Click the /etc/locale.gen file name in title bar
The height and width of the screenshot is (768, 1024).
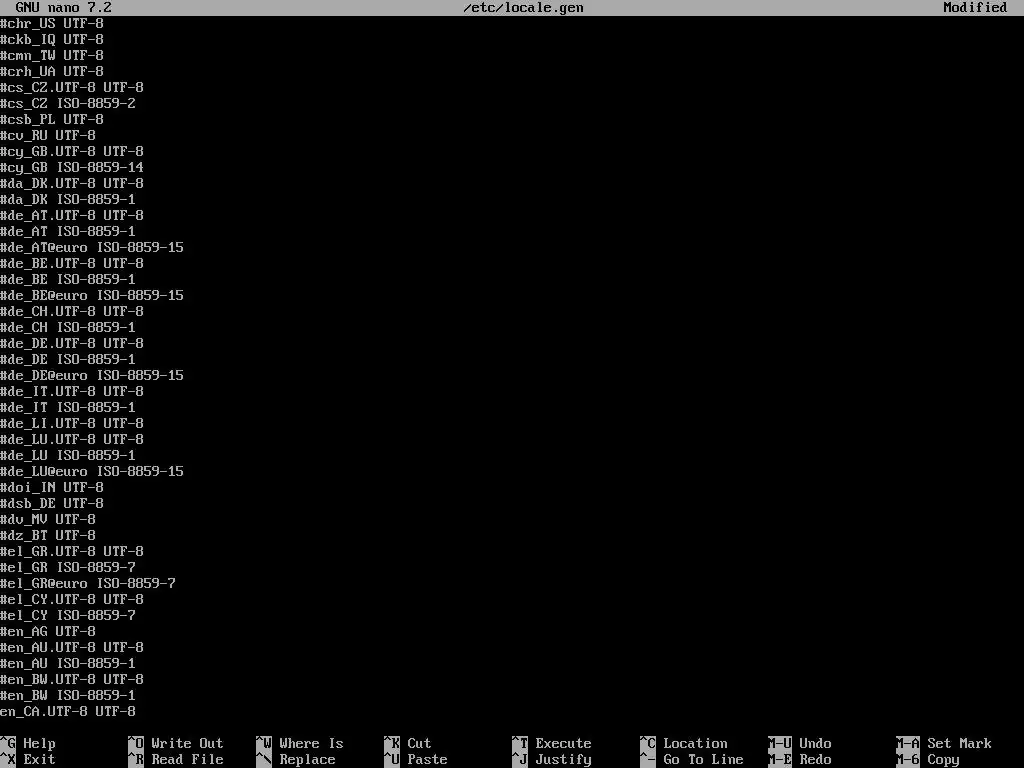click(x=523, y=8)
